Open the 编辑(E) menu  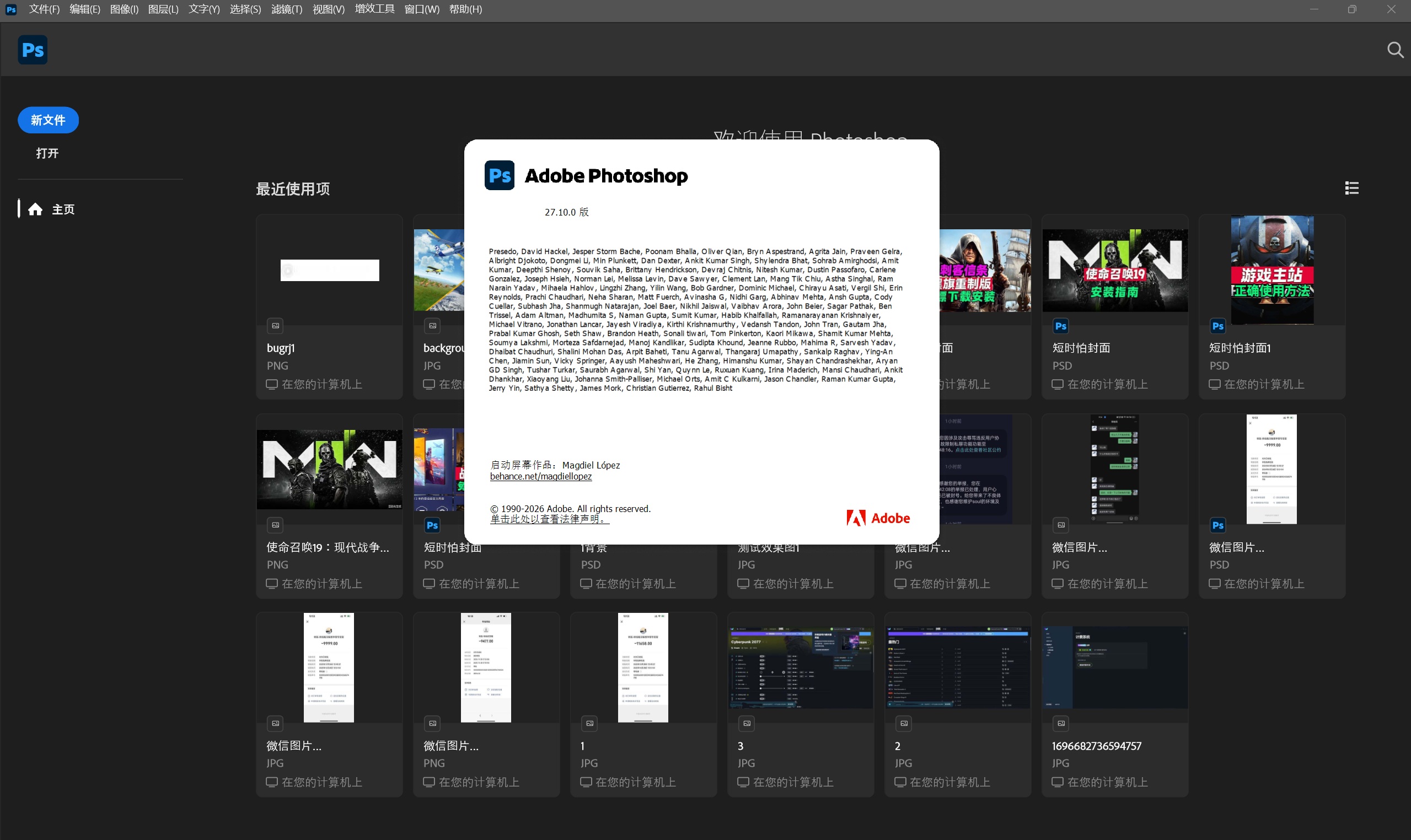click(84, 9)
